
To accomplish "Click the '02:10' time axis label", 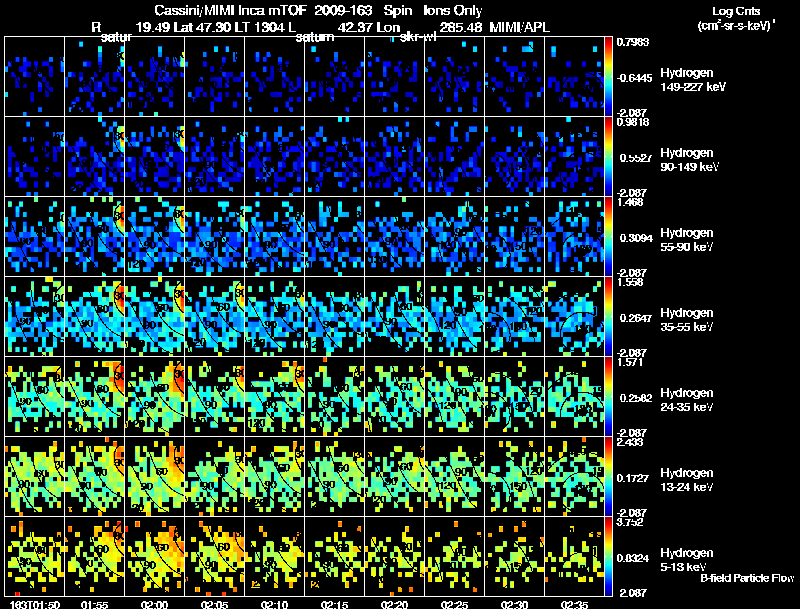I will [x=274, y=604].
